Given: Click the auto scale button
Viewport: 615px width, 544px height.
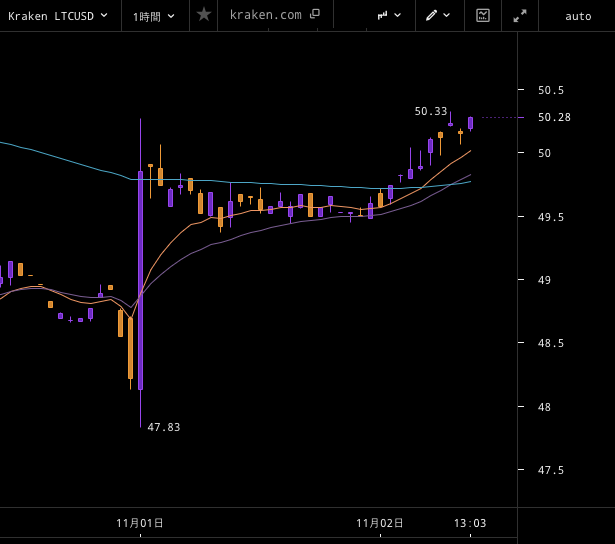Looking at the screenshot, I should point(578,16).
